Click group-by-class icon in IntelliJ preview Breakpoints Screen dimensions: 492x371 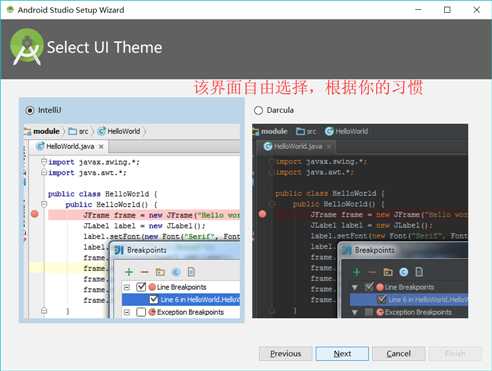tap(176, 272)
